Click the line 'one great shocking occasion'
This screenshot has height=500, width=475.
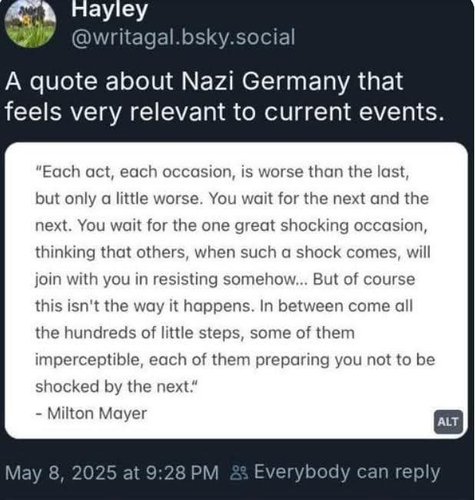point(231,226)
